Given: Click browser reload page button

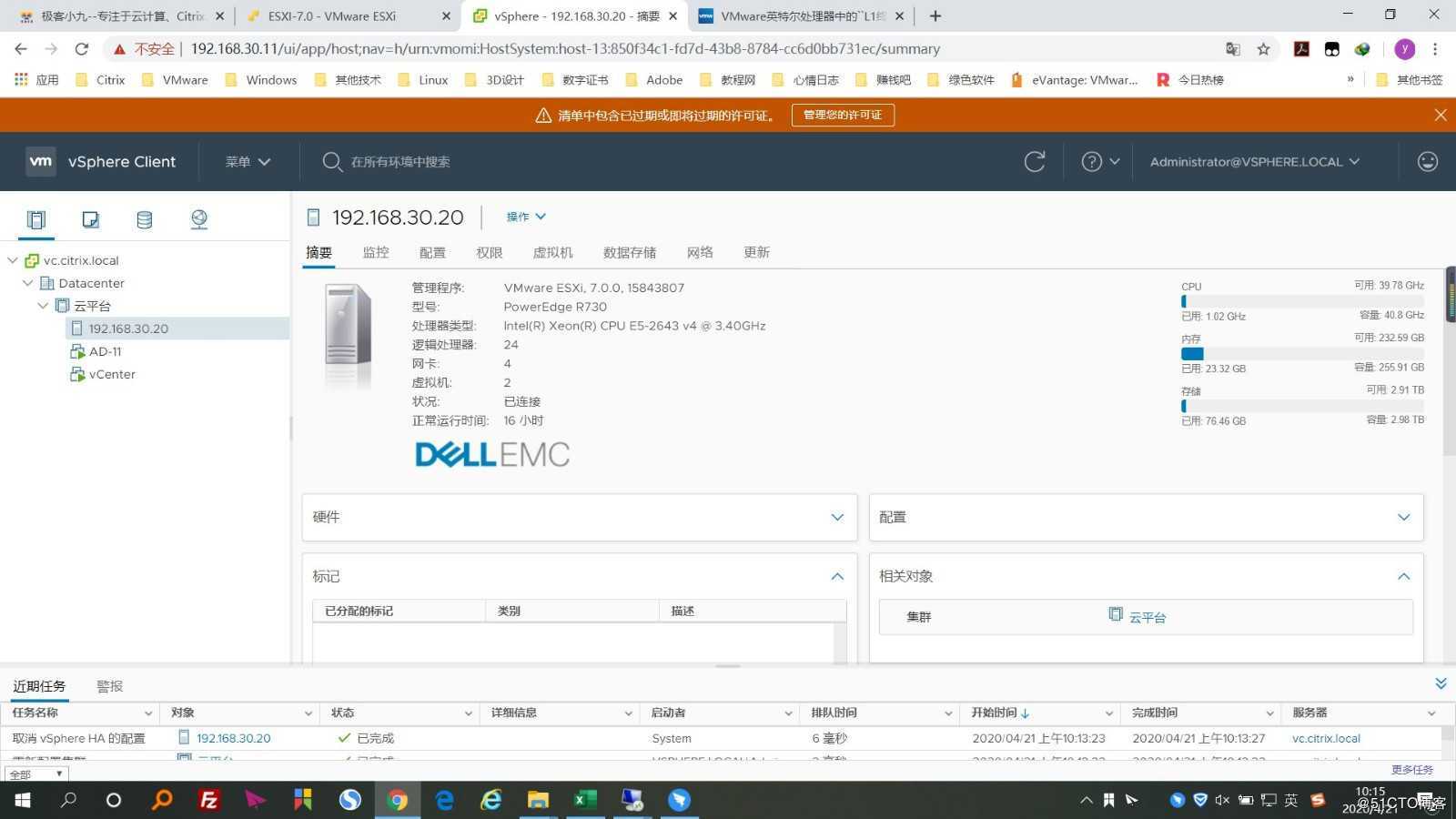Looking at the screenshot, I should coord(81,49).
